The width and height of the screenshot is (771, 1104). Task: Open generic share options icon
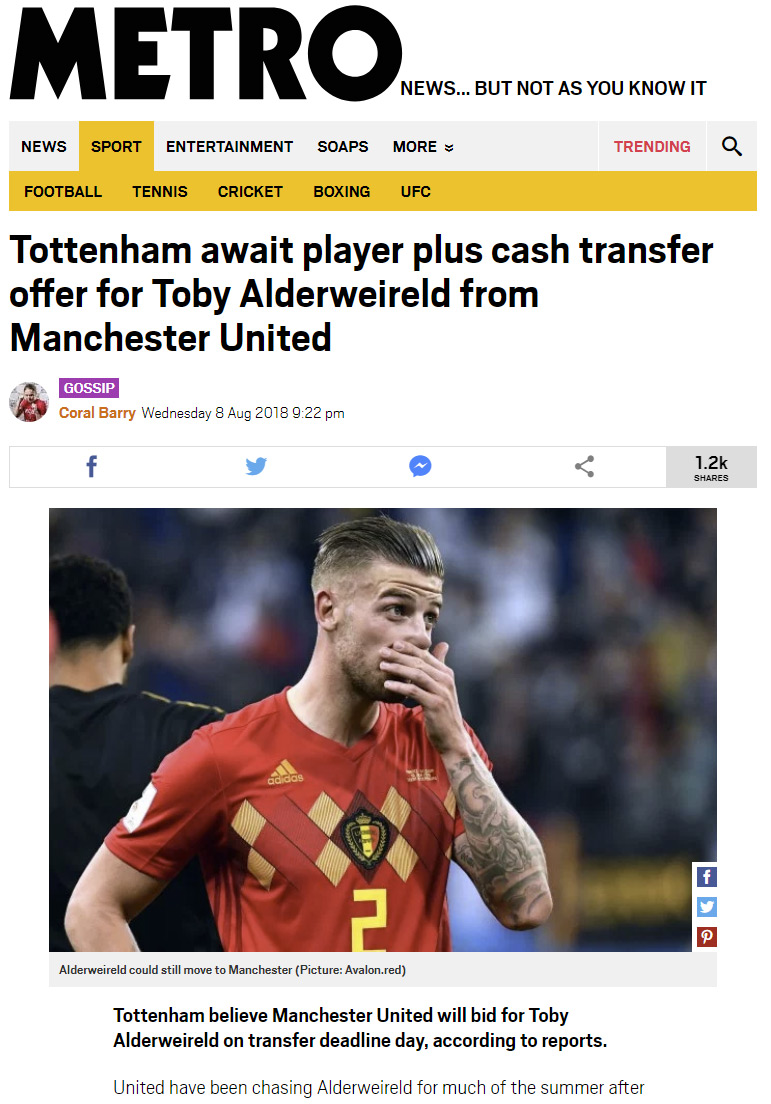click(x=584, y=466)
